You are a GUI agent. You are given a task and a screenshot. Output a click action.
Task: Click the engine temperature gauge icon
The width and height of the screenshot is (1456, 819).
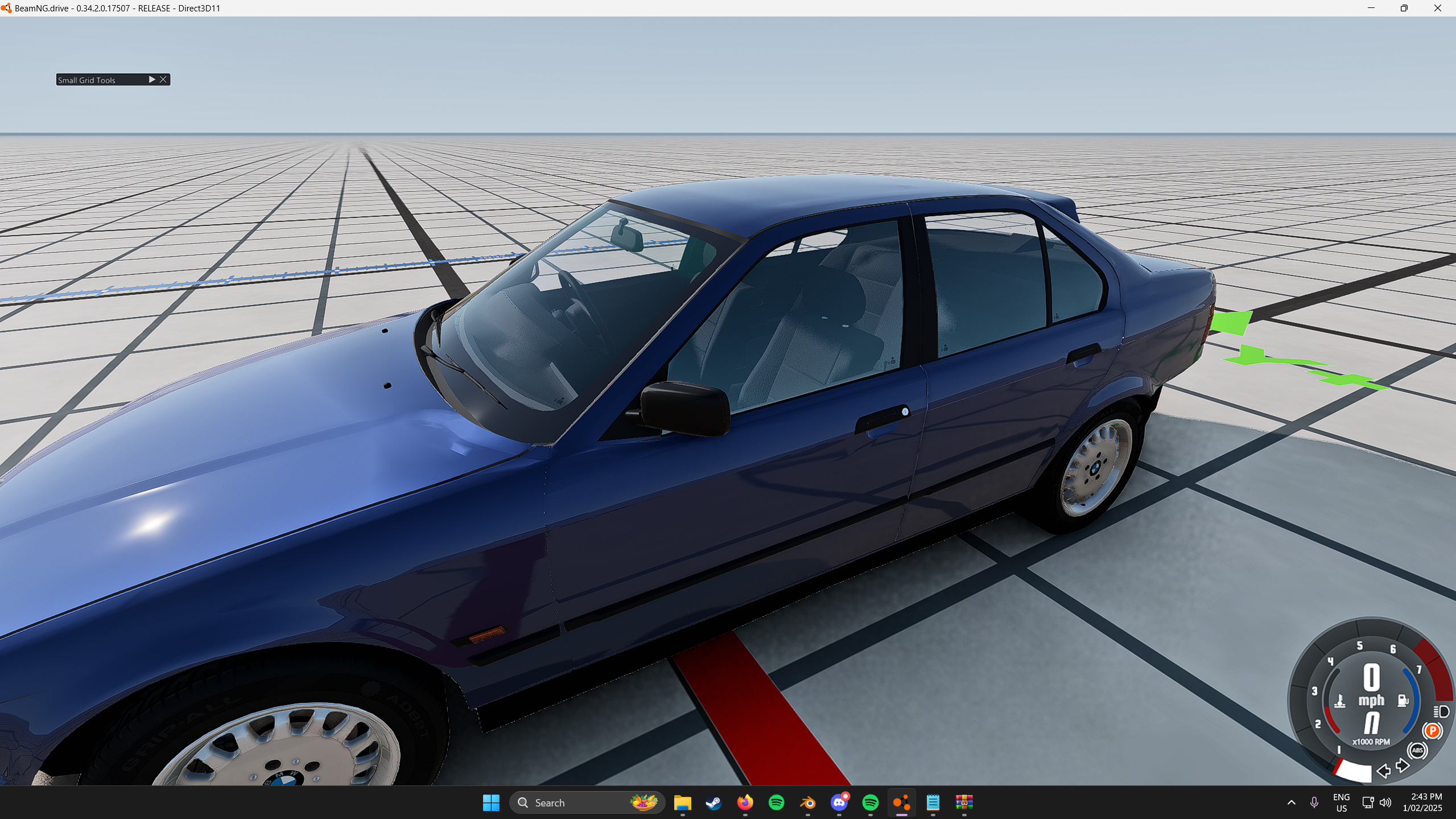pyautogui.click(x=1340, y=701)
